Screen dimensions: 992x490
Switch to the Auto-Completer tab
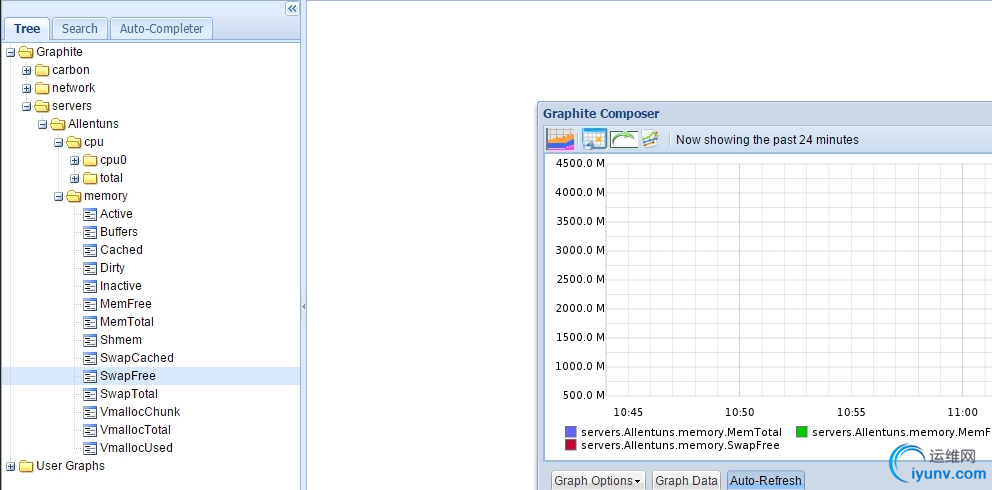point(161,28)
